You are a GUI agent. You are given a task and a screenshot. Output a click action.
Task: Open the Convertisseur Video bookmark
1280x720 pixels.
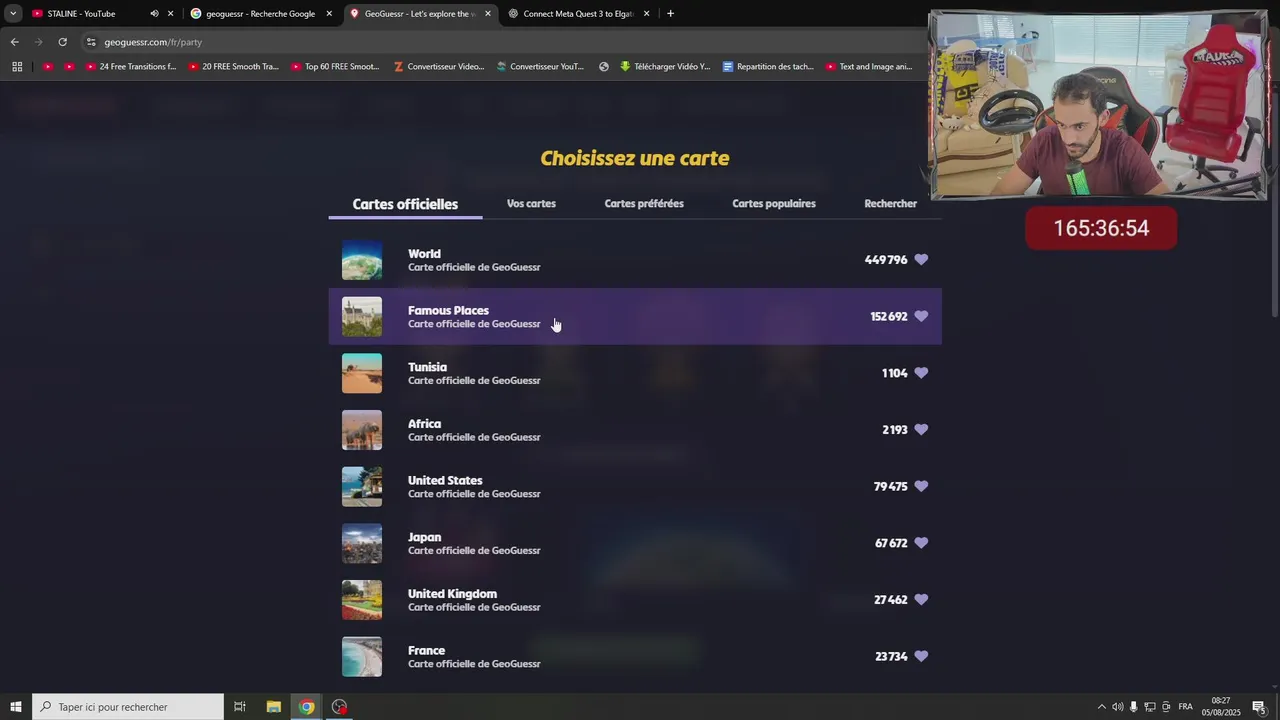tap(439, 67)
